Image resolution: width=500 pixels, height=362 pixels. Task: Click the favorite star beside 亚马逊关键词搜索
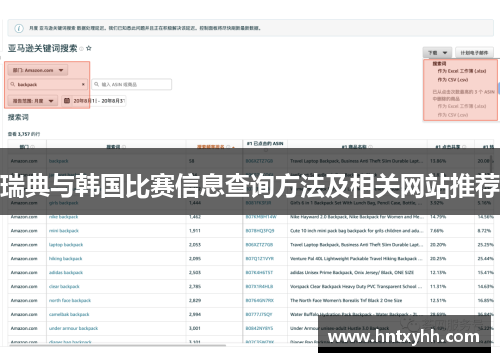click(x=89, y=48)
